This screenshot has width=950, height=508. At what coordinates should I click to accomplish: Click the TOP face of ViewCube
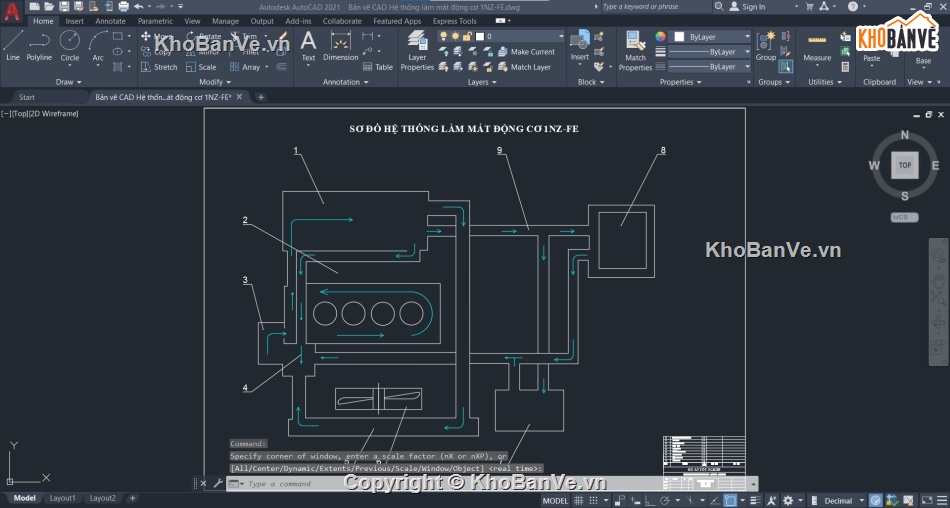pos(905,165)
